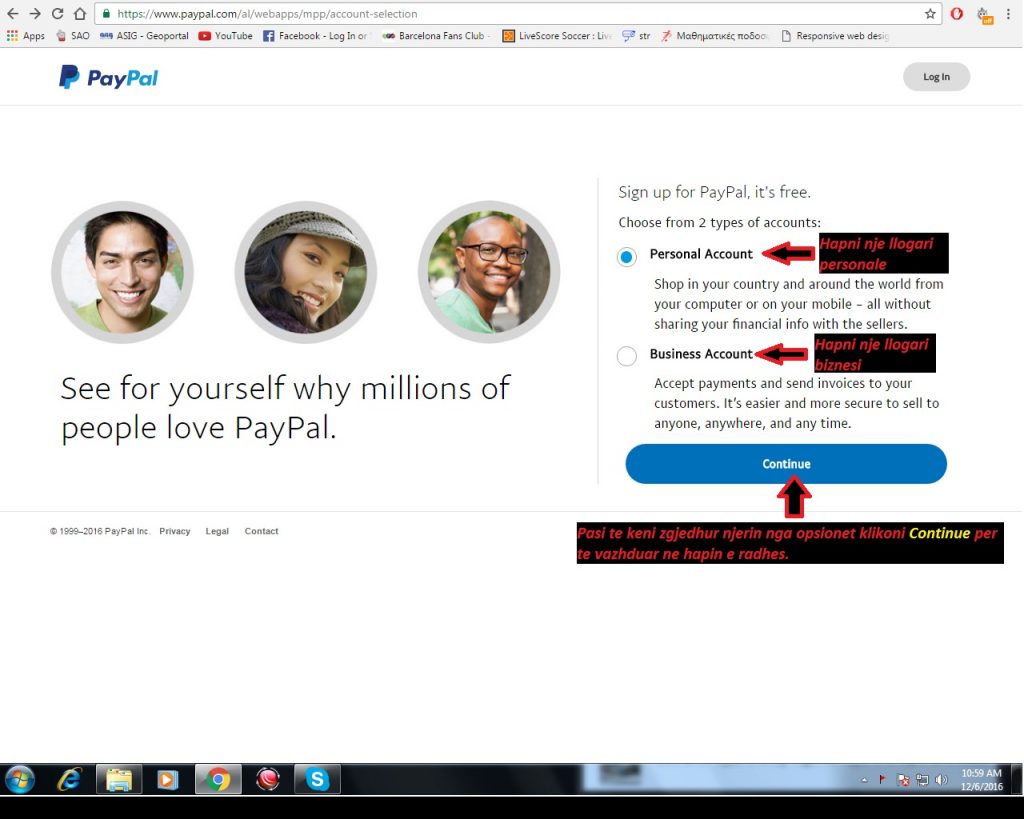Click the Action Center flag icon
Viewport: 1024px width, 819px height.
click(882, 779)
